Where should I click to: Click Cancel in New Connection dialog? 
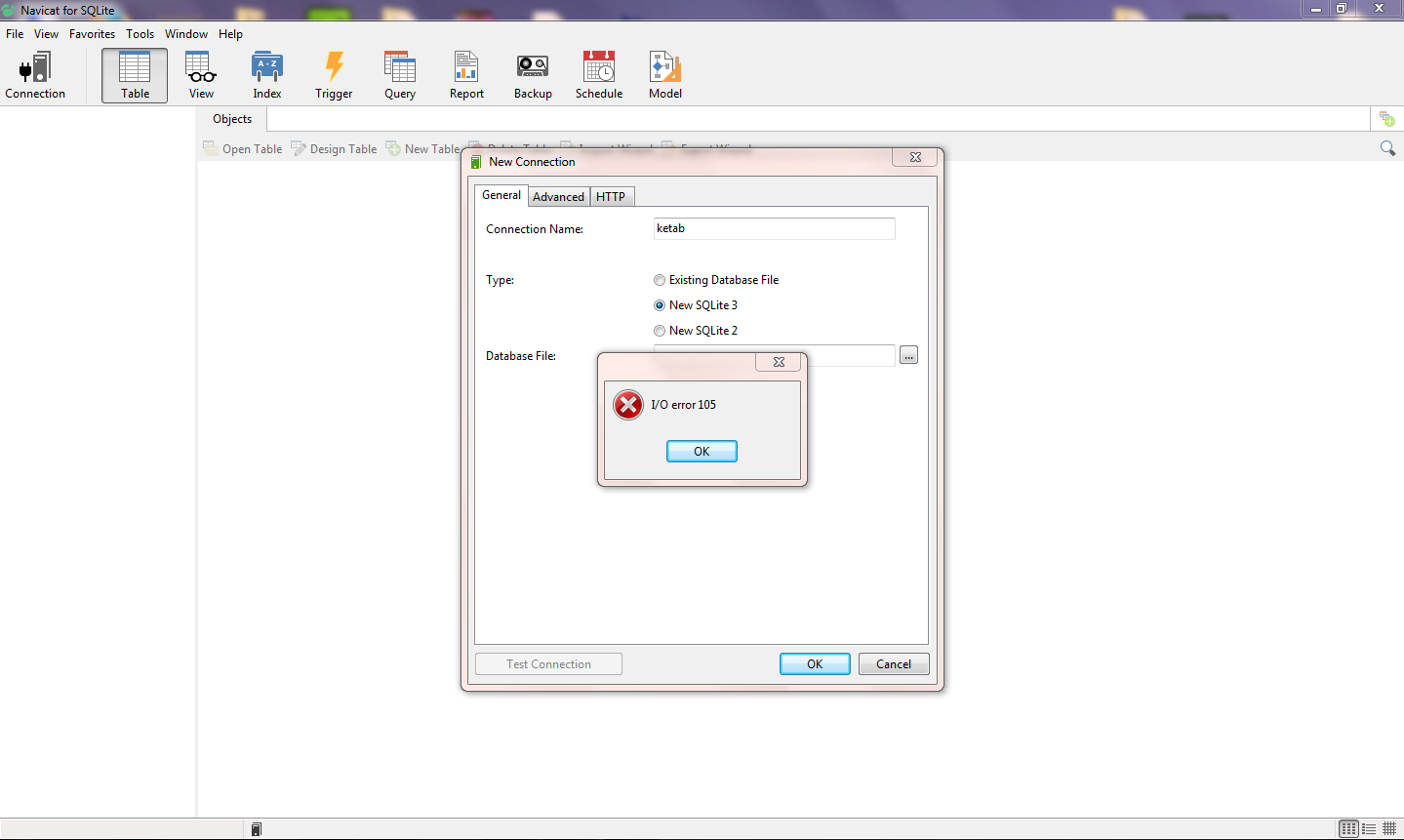893,664
